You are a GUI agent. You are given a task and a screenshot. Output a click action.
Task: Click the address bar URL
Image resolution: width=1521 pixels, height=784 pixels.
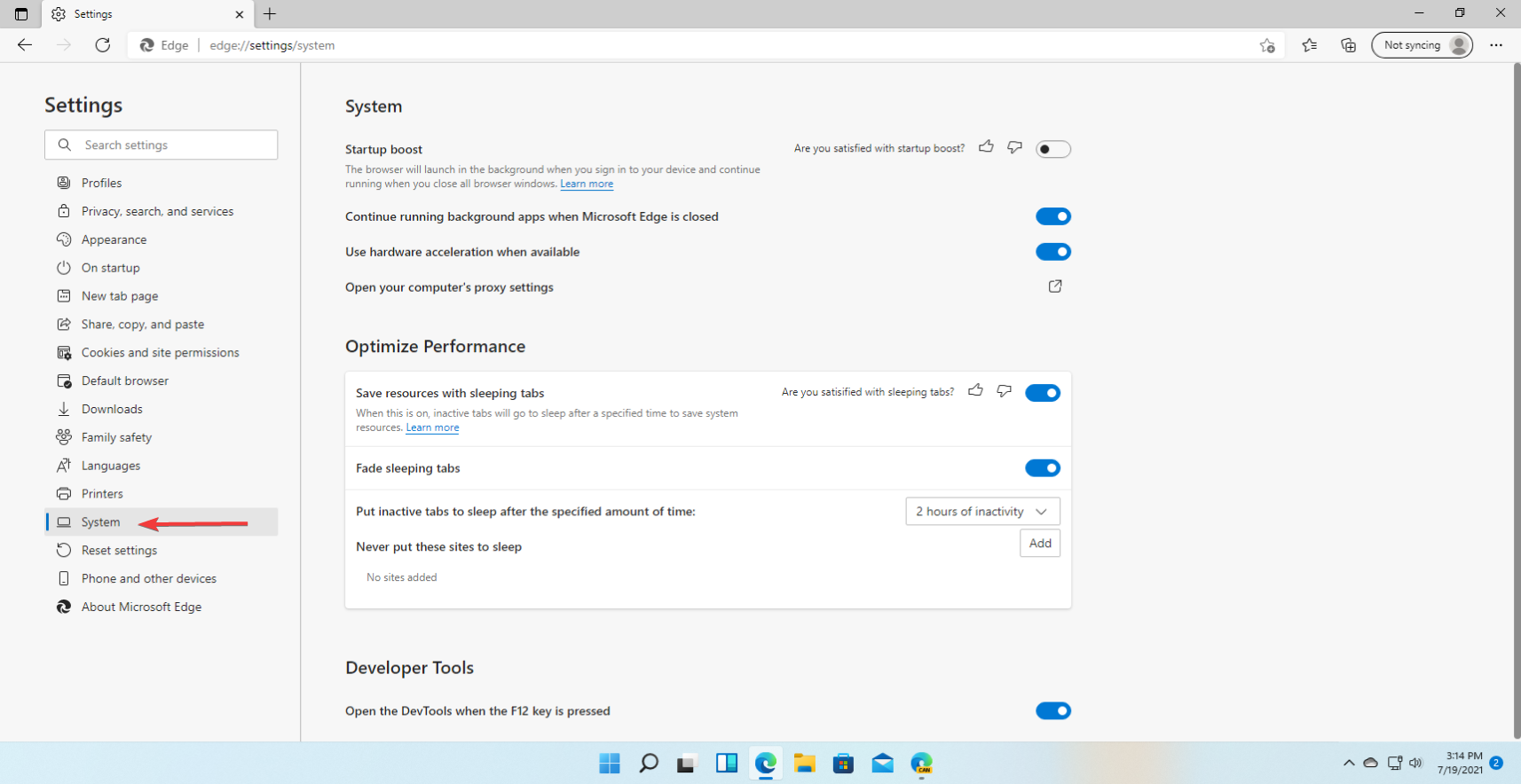click(x=272, y=45)
